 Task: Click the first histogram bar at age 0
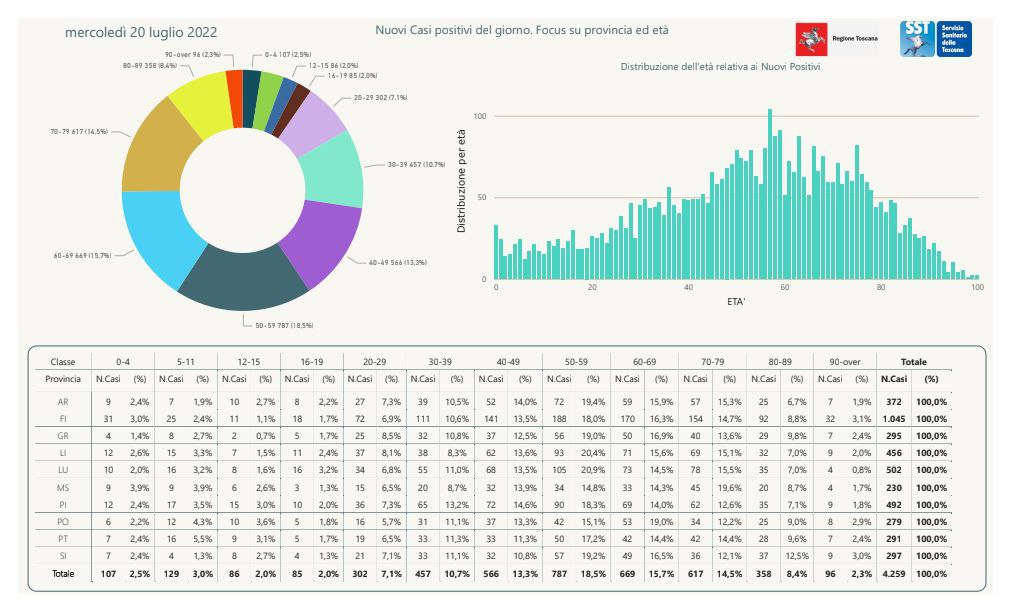(x=496, y=252)
